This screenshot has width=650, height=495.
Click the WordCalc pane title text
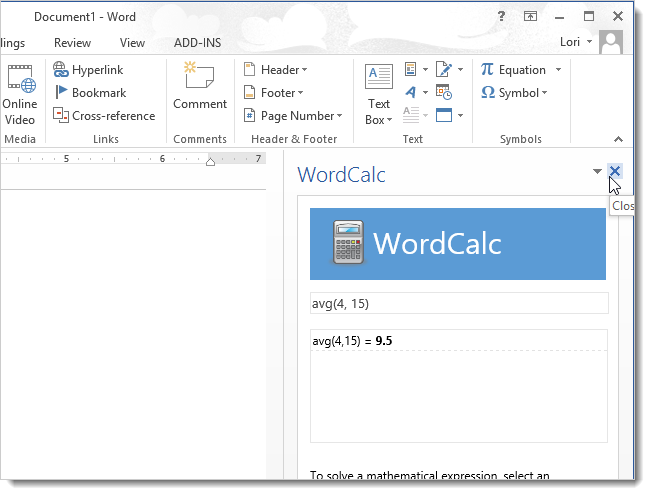coord(341,175)
